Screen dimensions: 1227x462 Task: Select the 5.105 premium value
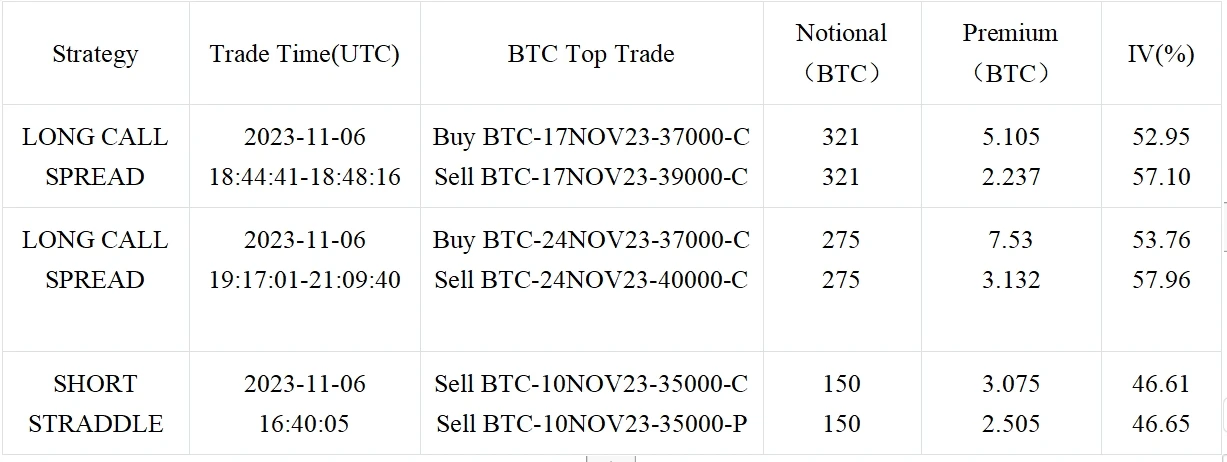click(x=1008, y=137)
